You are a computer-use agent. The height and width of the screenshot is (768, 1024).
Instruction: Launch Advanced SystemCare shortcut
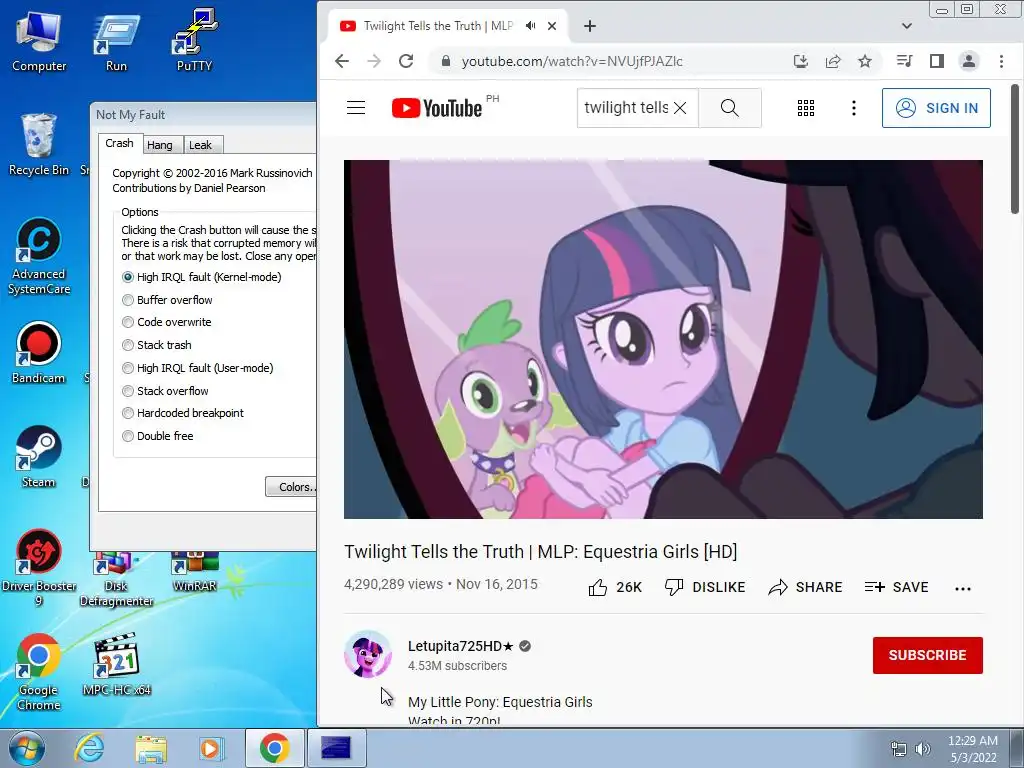pos(39,256)
